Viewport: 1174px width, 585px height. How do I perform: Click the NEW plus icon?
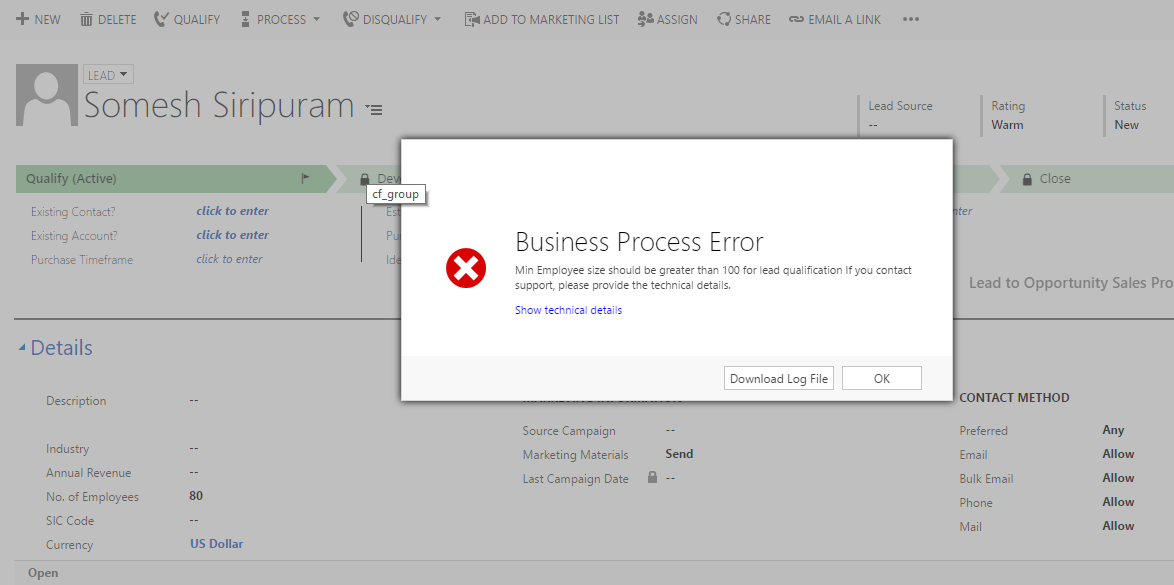[22, 19]
